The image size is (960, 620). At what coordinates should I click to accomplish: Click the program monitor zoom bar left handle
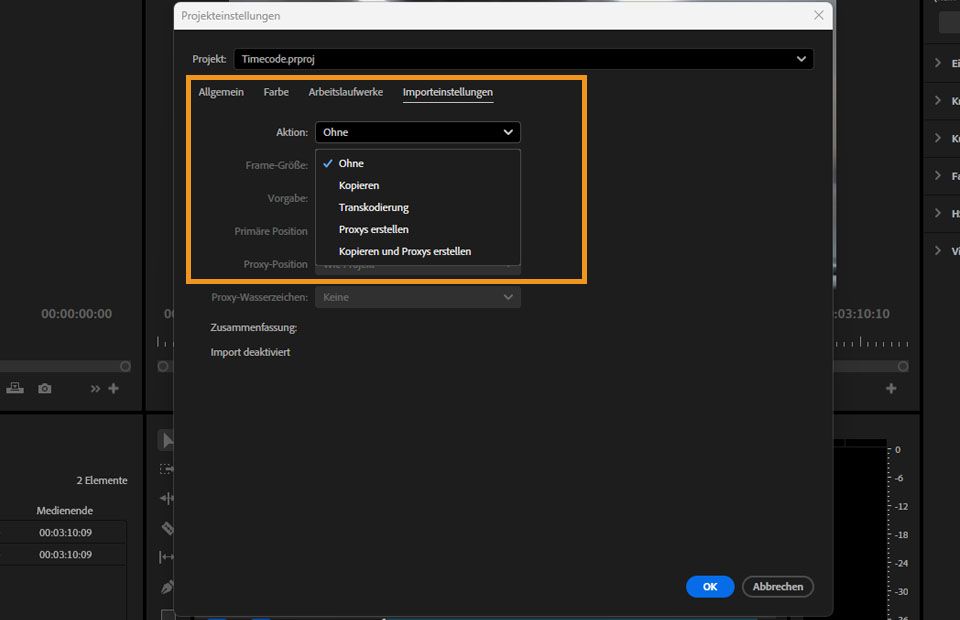pyautogui.click(x=163, y=366)
